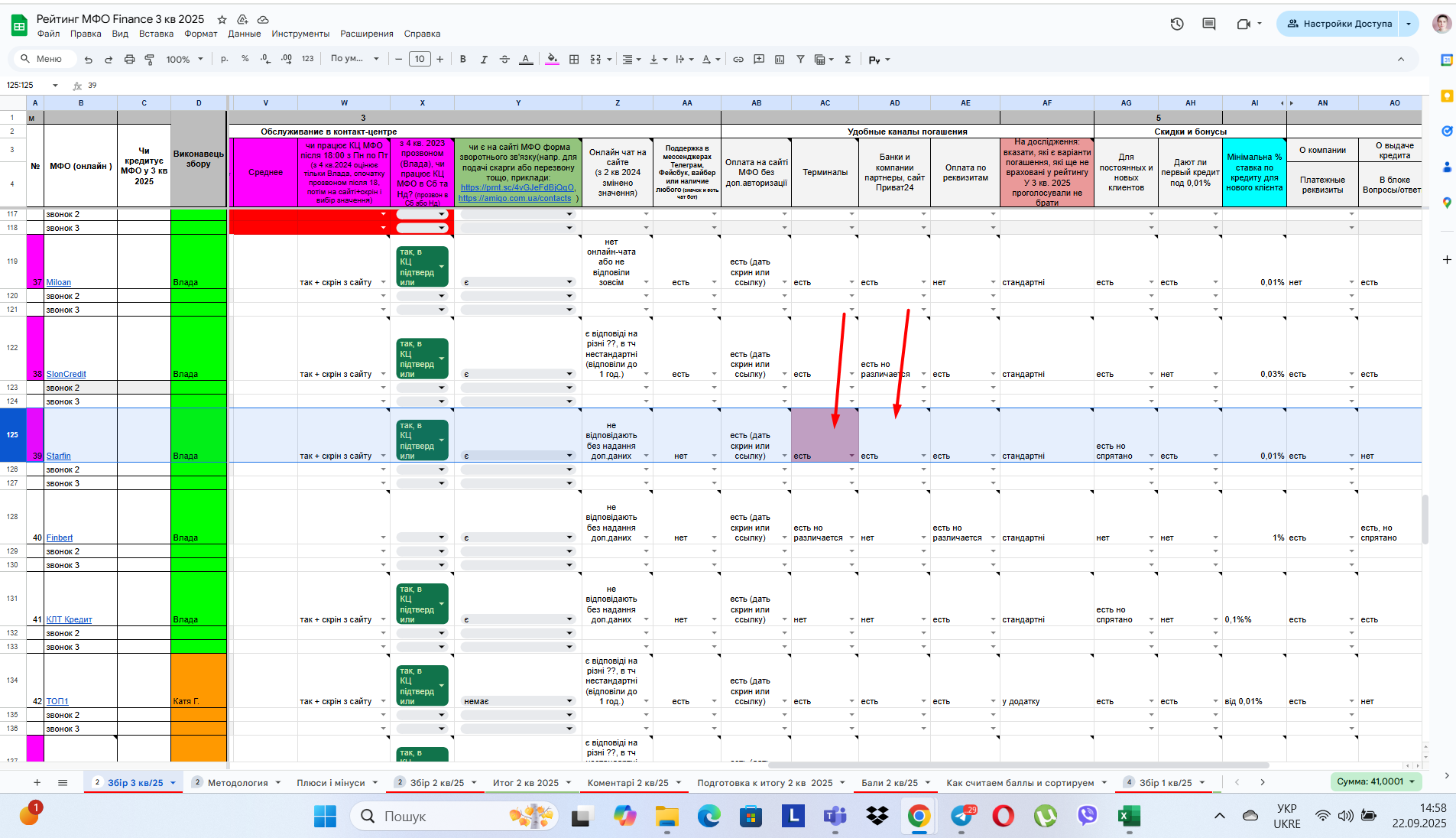The width and height of the screenshot is (1456, 838).
Task: Click the font size input field
Action: click(x=420, y=59)
